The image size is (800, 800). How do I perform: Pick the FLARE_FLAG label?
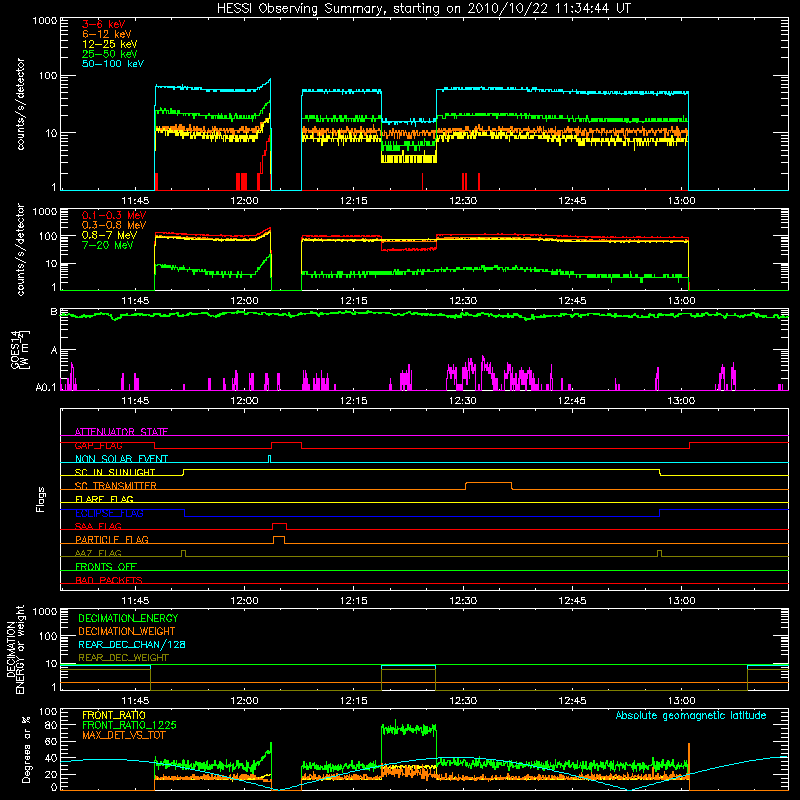coord(104,499)
